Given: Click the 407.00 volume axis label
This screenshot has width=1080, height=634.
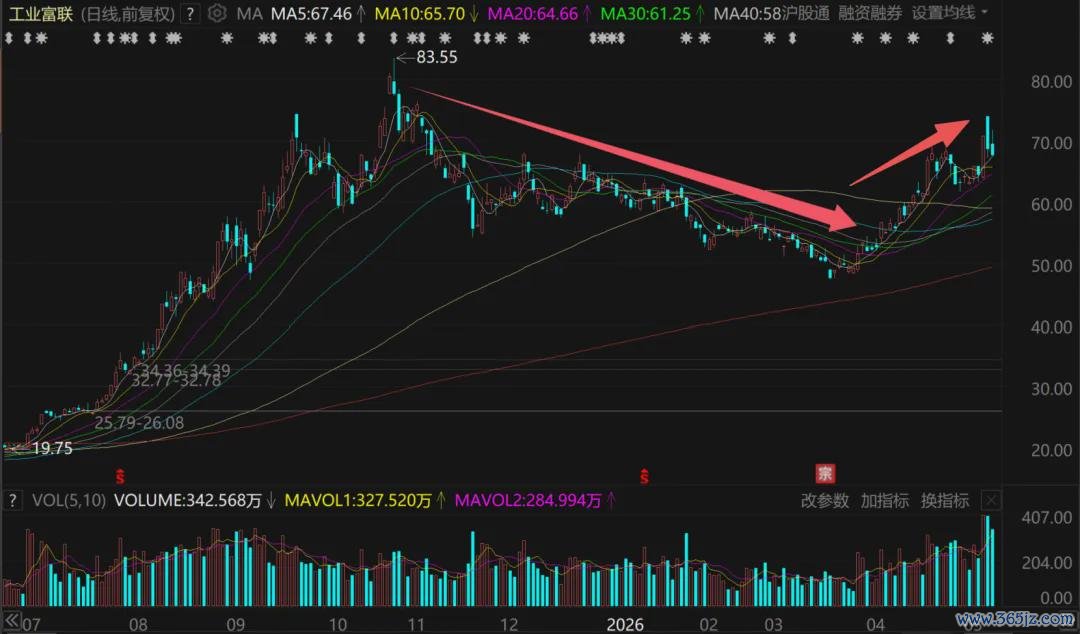Looking at the screenshot, I should click(1046, 518).
